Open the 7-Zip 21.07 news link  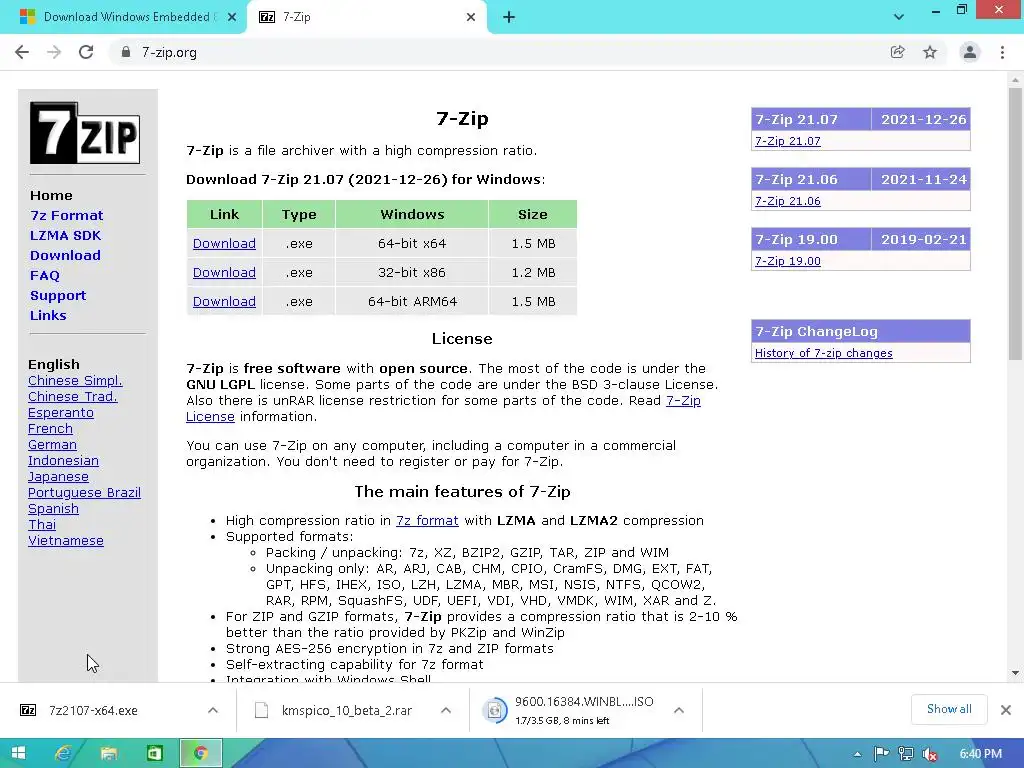(788, 141)
